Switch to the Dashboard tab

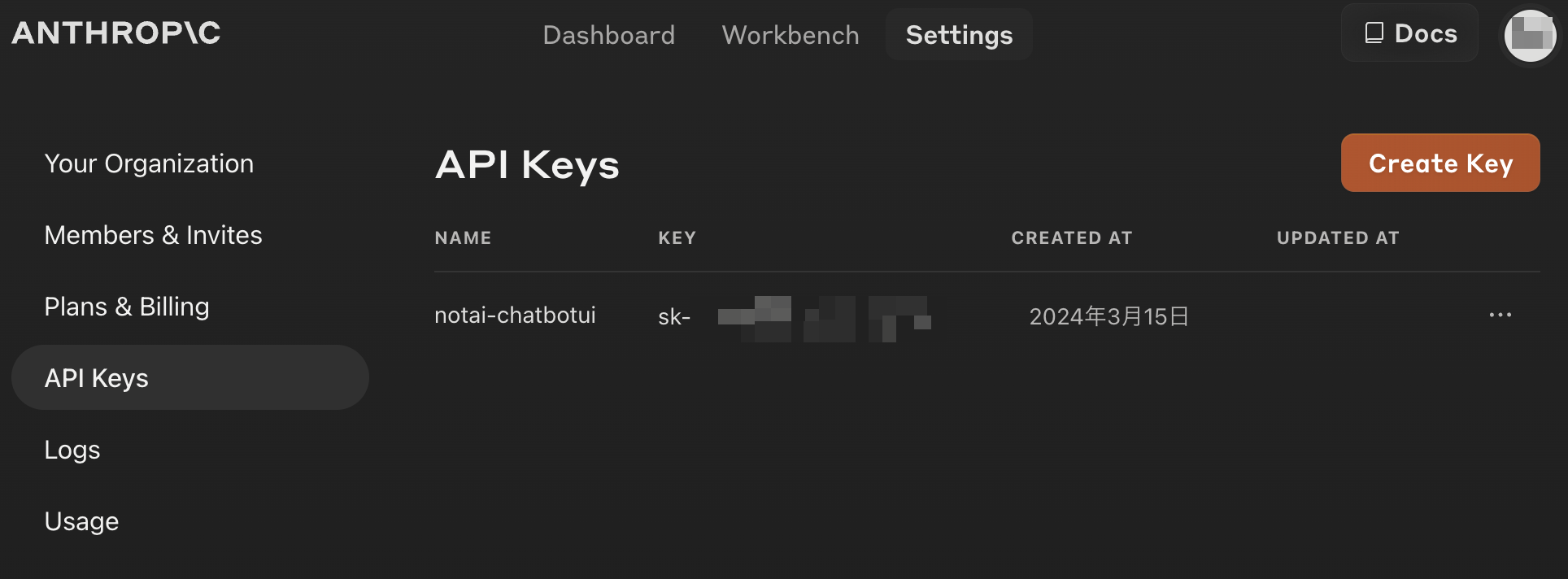pyautogui.click(x=608, y=35)
